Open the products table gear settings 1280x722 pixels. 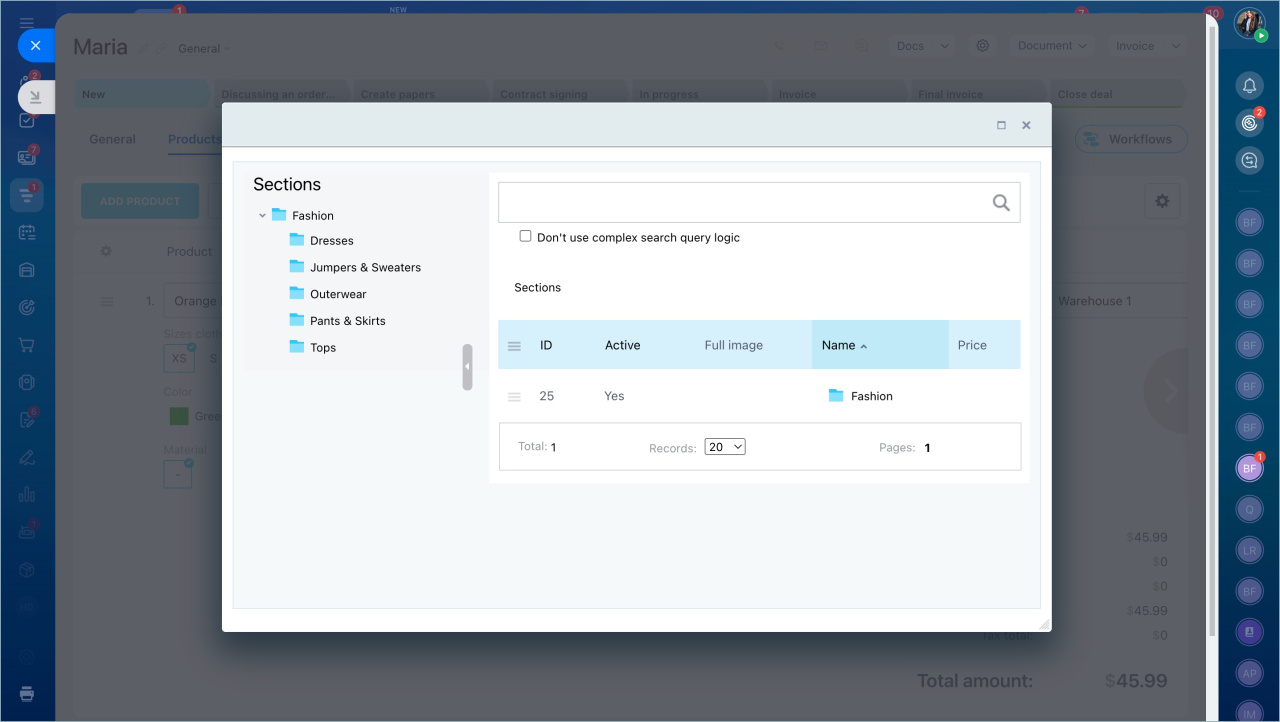(x=1161, y=201)
